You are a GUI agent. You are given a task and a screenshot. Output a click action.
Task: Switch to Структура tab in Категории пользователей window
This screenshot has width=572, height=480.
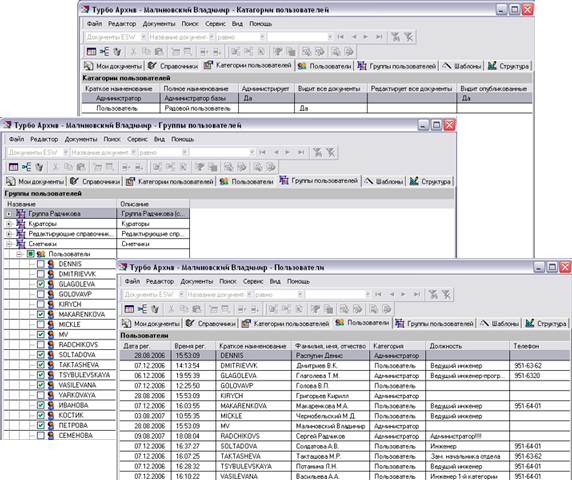click(x=509, y=66)
